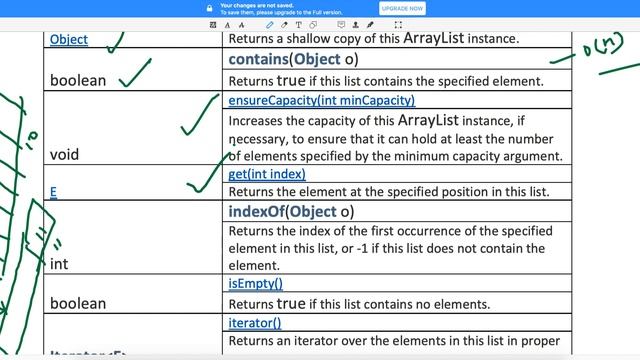The width and height of the screenshot is (640, 360).
Task: Click the area highlight toolbar icon
Action: 213,25
